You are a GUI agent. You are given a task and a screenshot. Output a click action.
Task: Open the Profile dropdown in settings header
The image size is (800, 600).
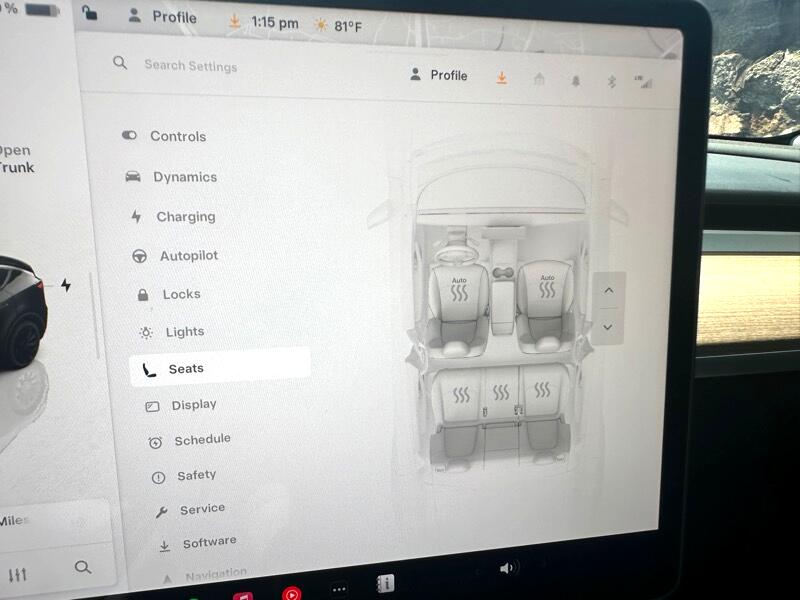click(439, 75)
